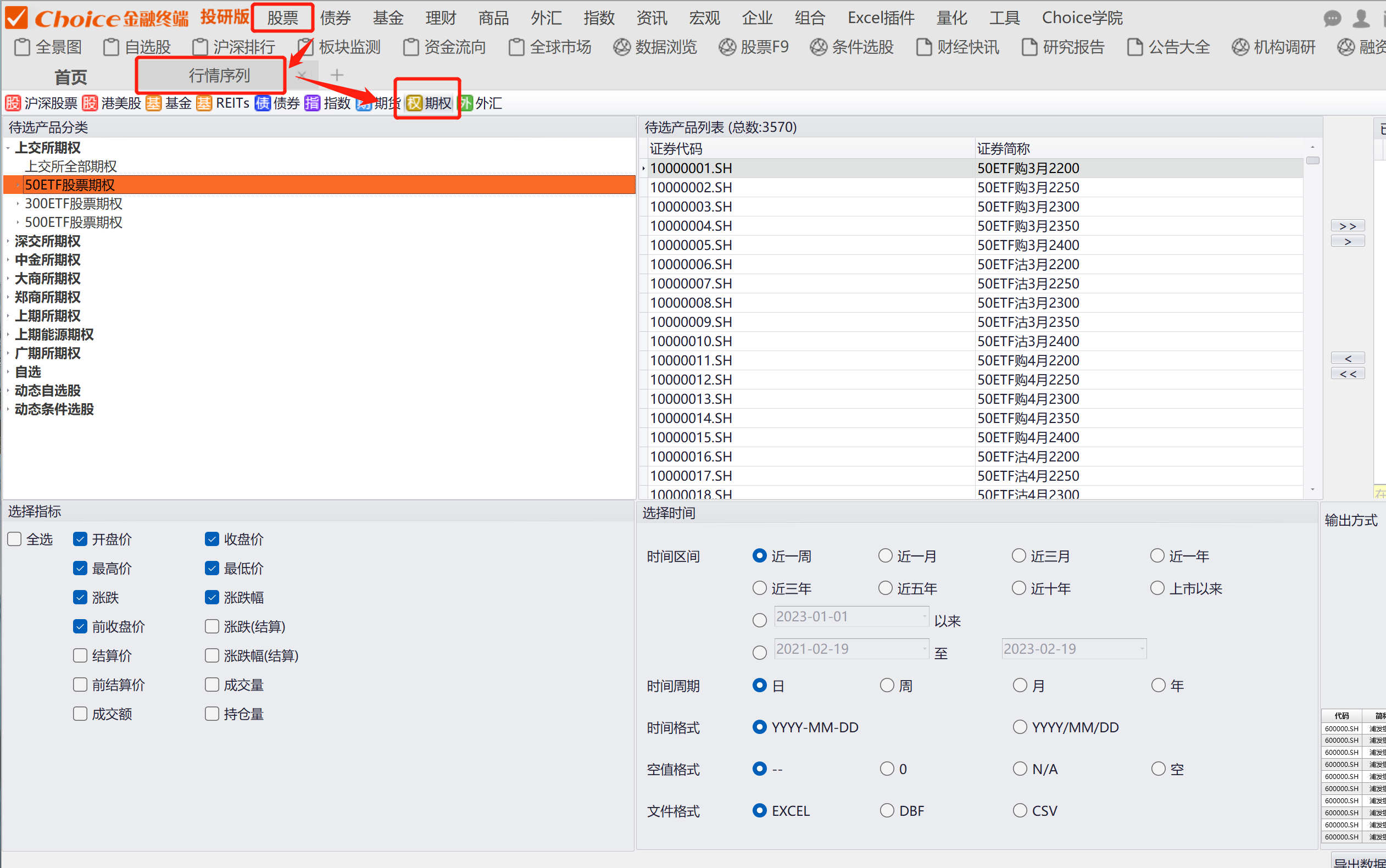Open the 债券 menu

tap(336, 18)
